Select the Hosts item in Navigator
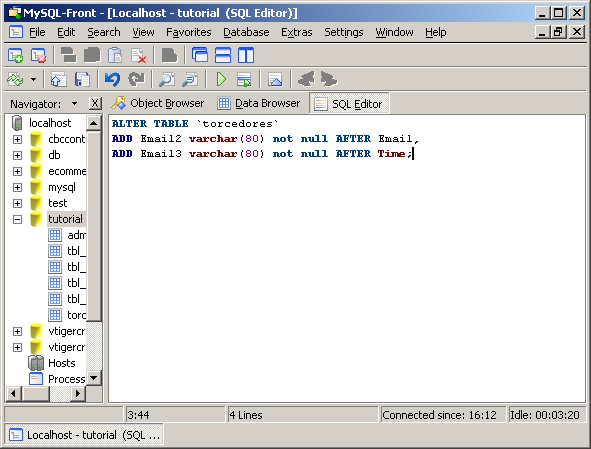Screen dimensions: 591x449 coord(62,363)
